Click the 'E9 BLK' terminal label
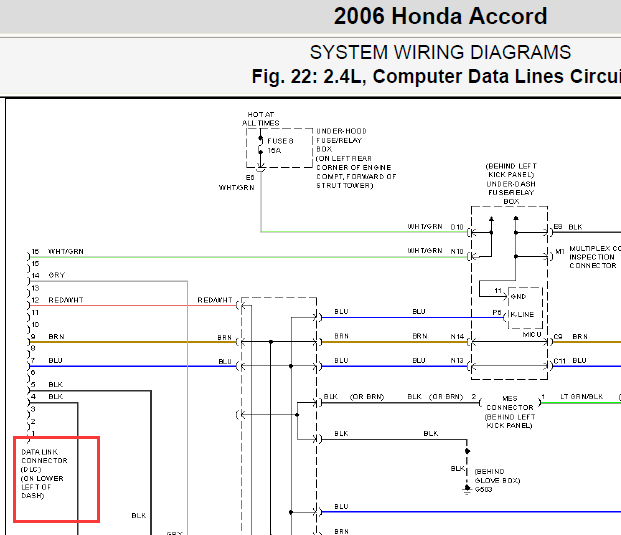This screenshot has height=535, width=621. tap(568, 227)
